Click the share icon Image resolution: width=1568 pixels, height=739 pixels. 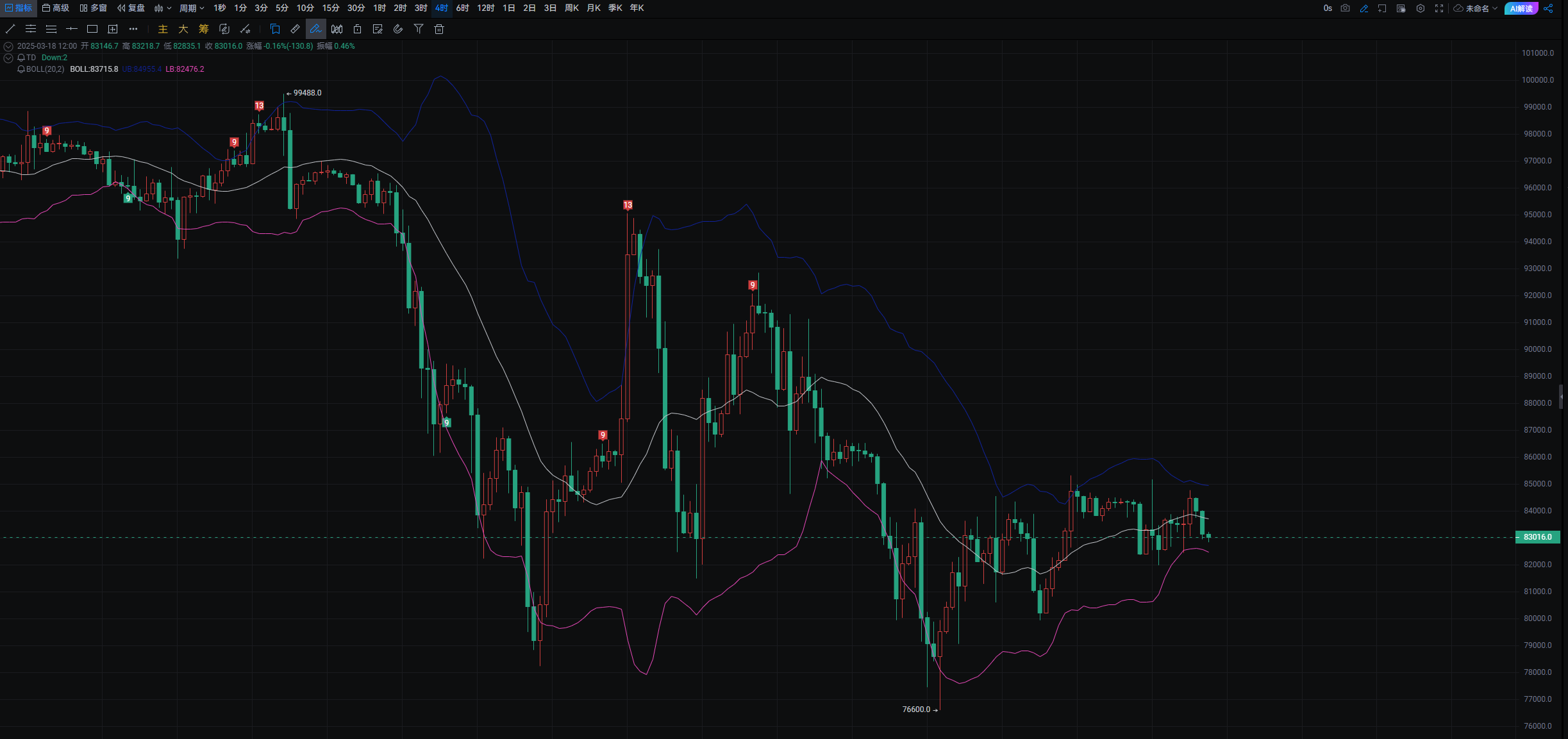[x=1548, y=8]
